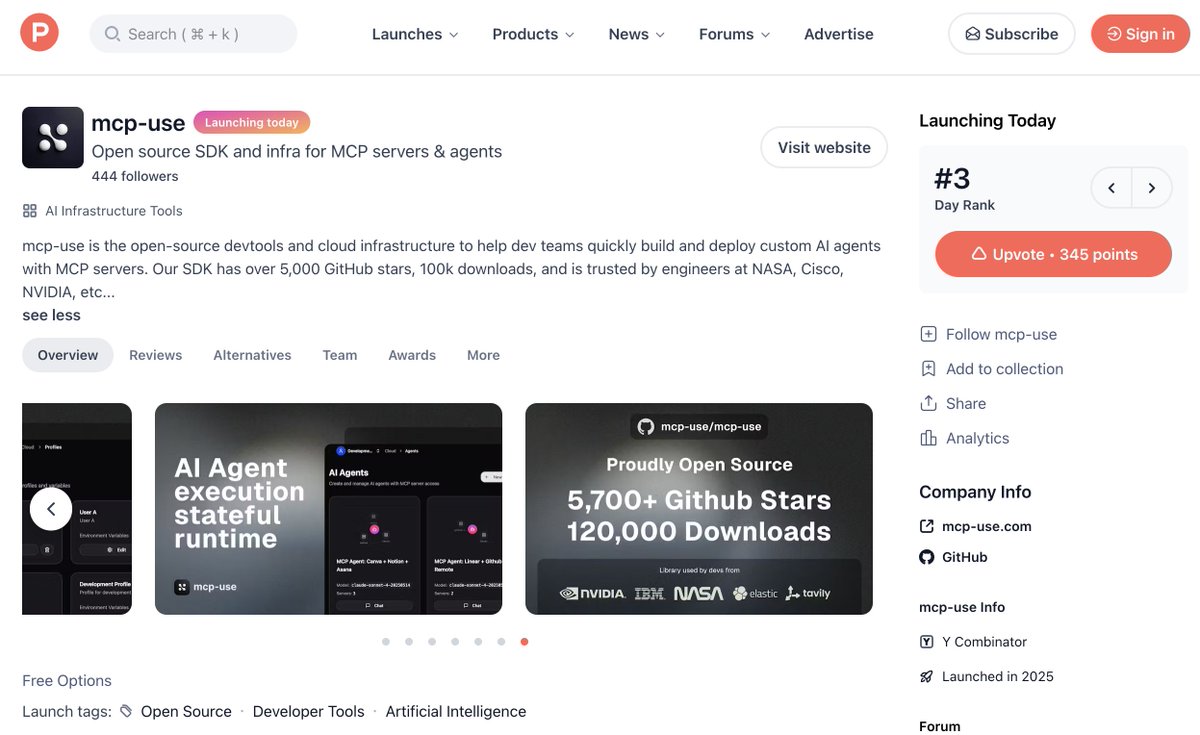Focus the Search input field

coord(193,34)
